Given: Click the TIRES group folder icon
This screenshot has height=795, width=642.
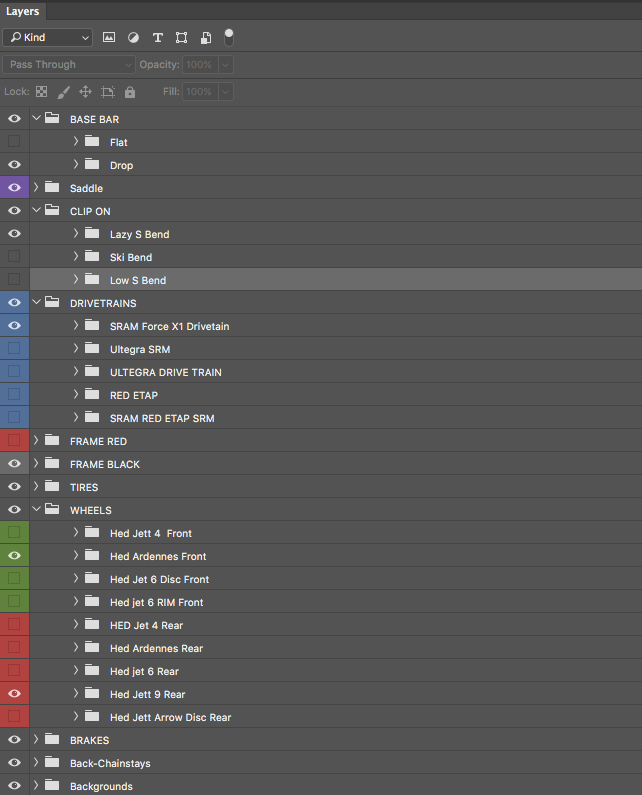Looking at the screenshot, I should (x=52, y=486).
